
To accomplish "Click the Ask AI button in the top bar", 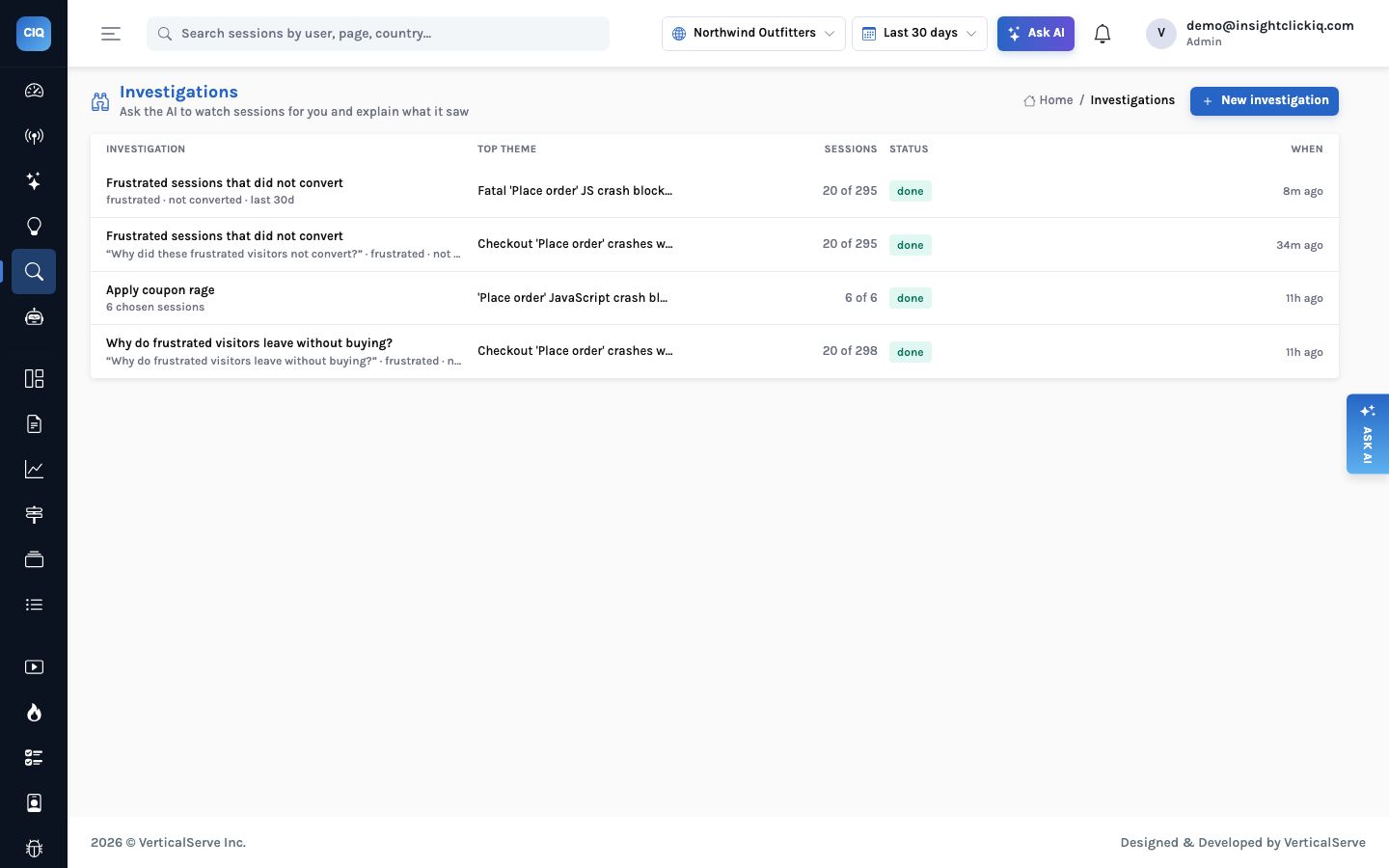I will tap(1036, 34).
